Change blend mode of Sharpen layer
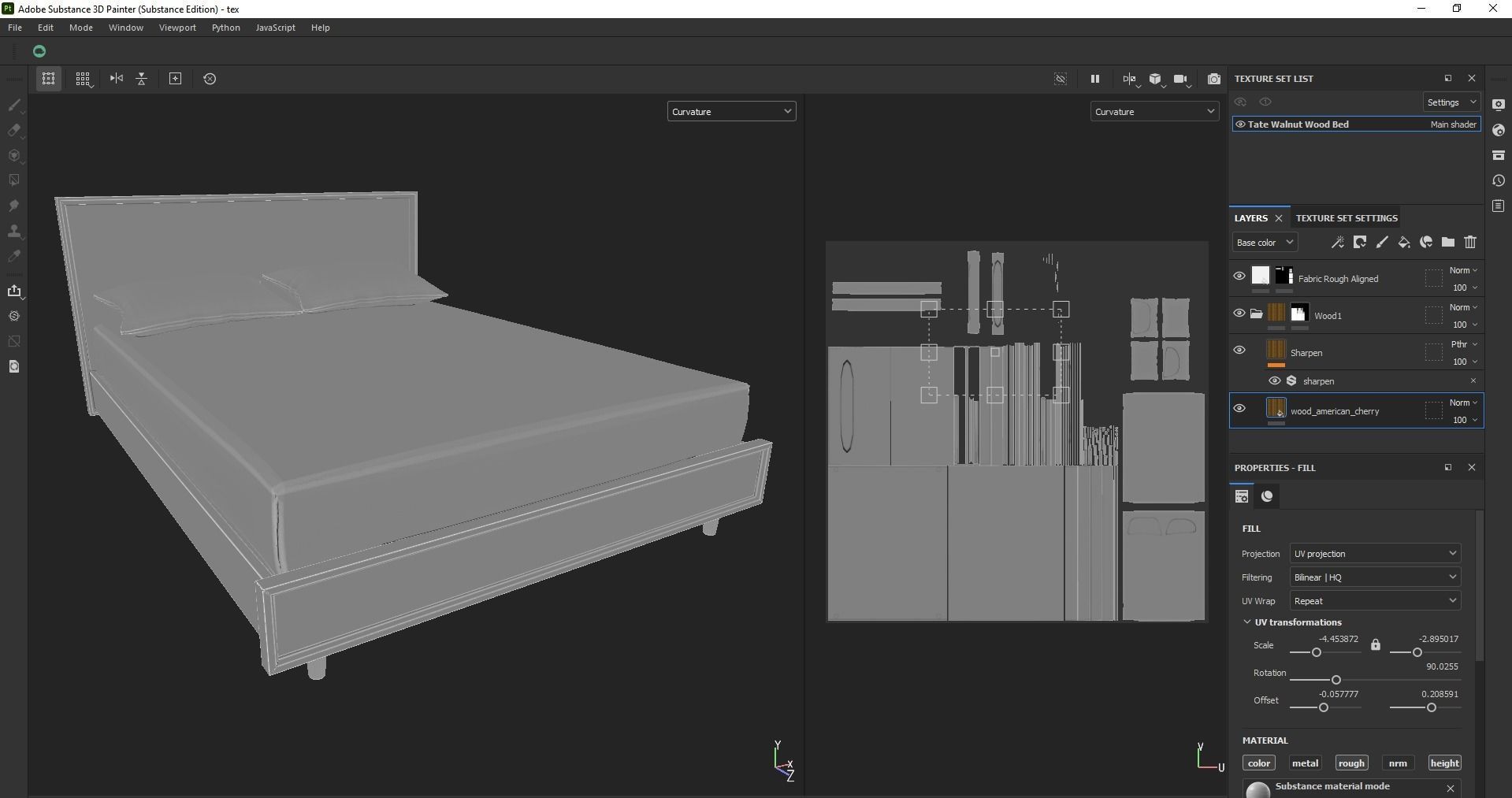The image size is (1512, 798). (1464, 344)
